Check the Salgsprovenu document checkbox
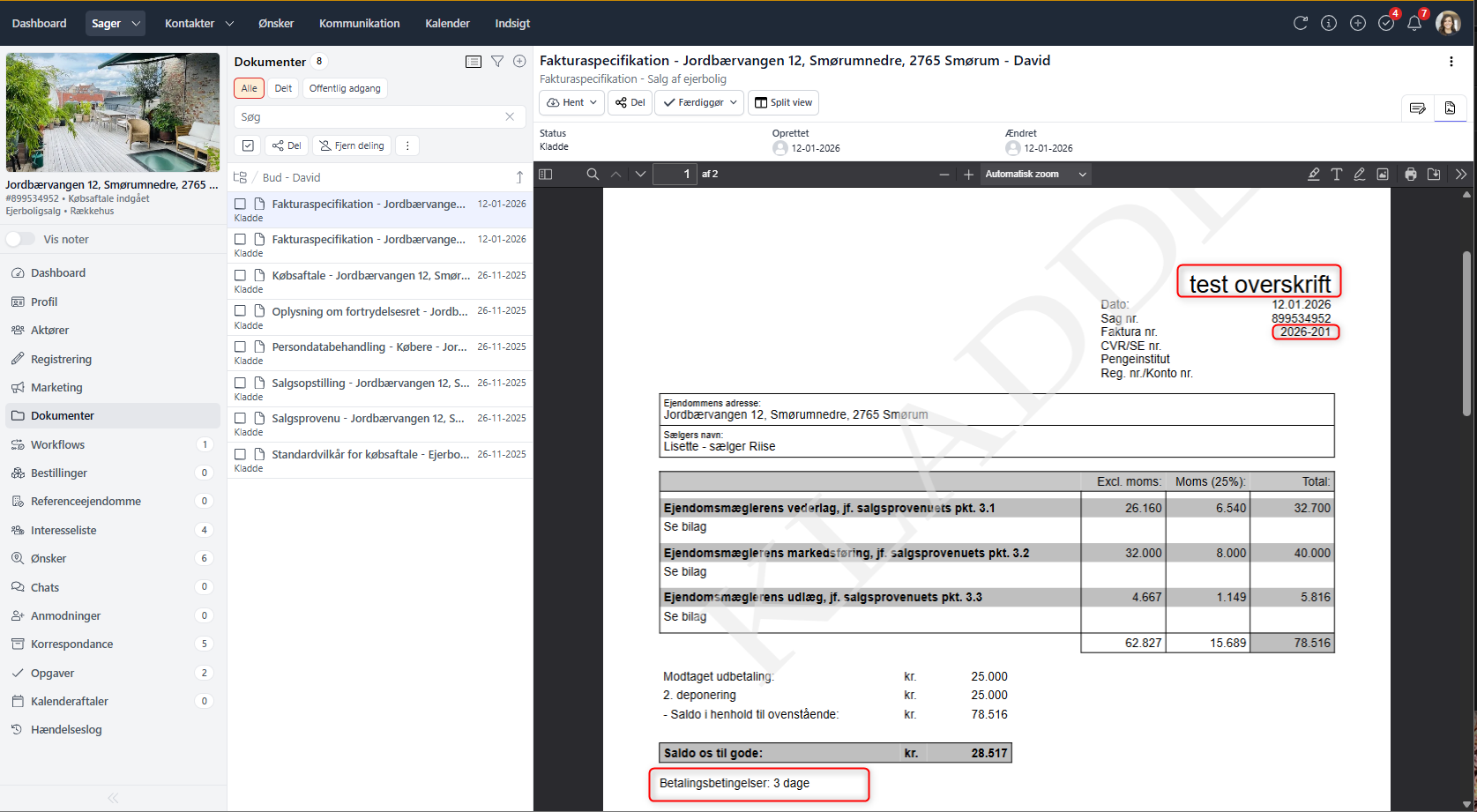Viewport: 1477px width, 812px height. (x=240, y=419)
